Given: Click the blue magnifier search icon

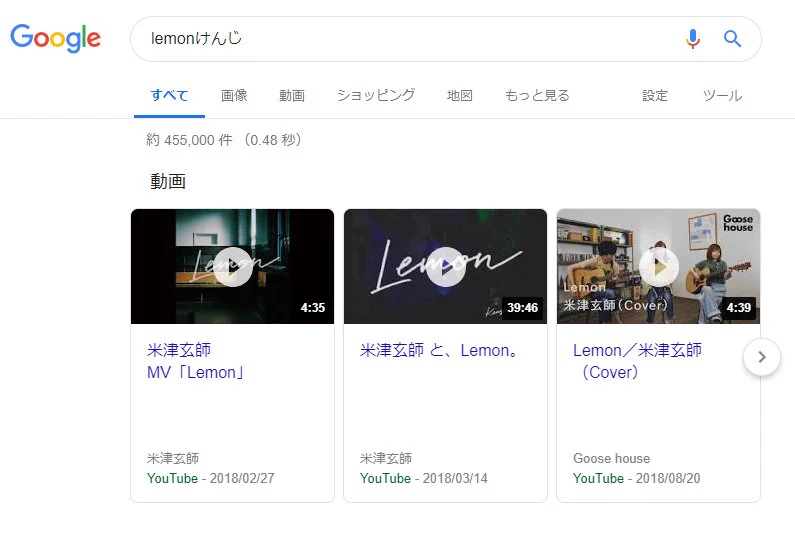Looking at the screenshot, I should pos(732,39).
